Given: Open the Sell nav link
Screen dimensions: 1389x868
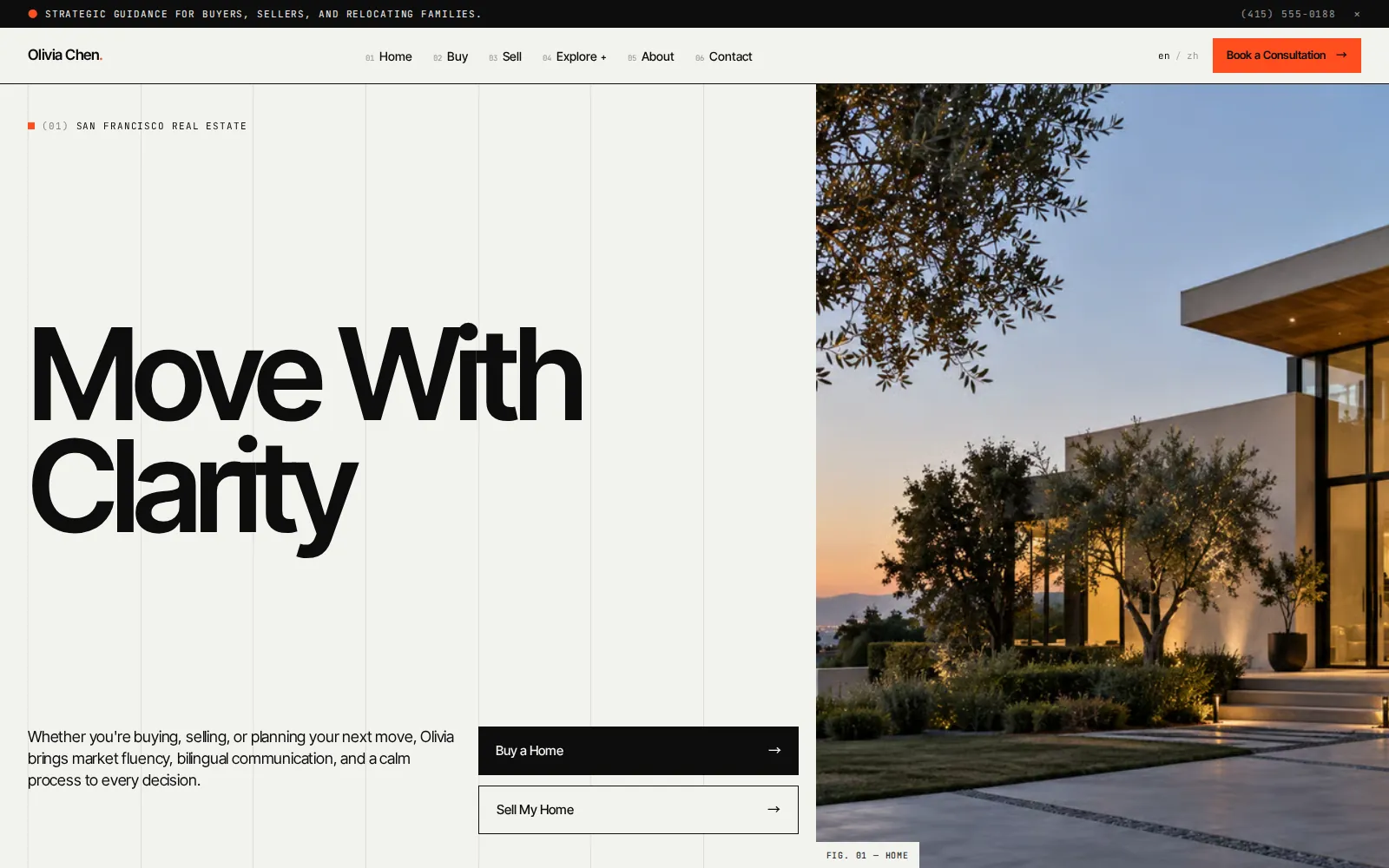Looking at the screenshot, I should 505,56.
